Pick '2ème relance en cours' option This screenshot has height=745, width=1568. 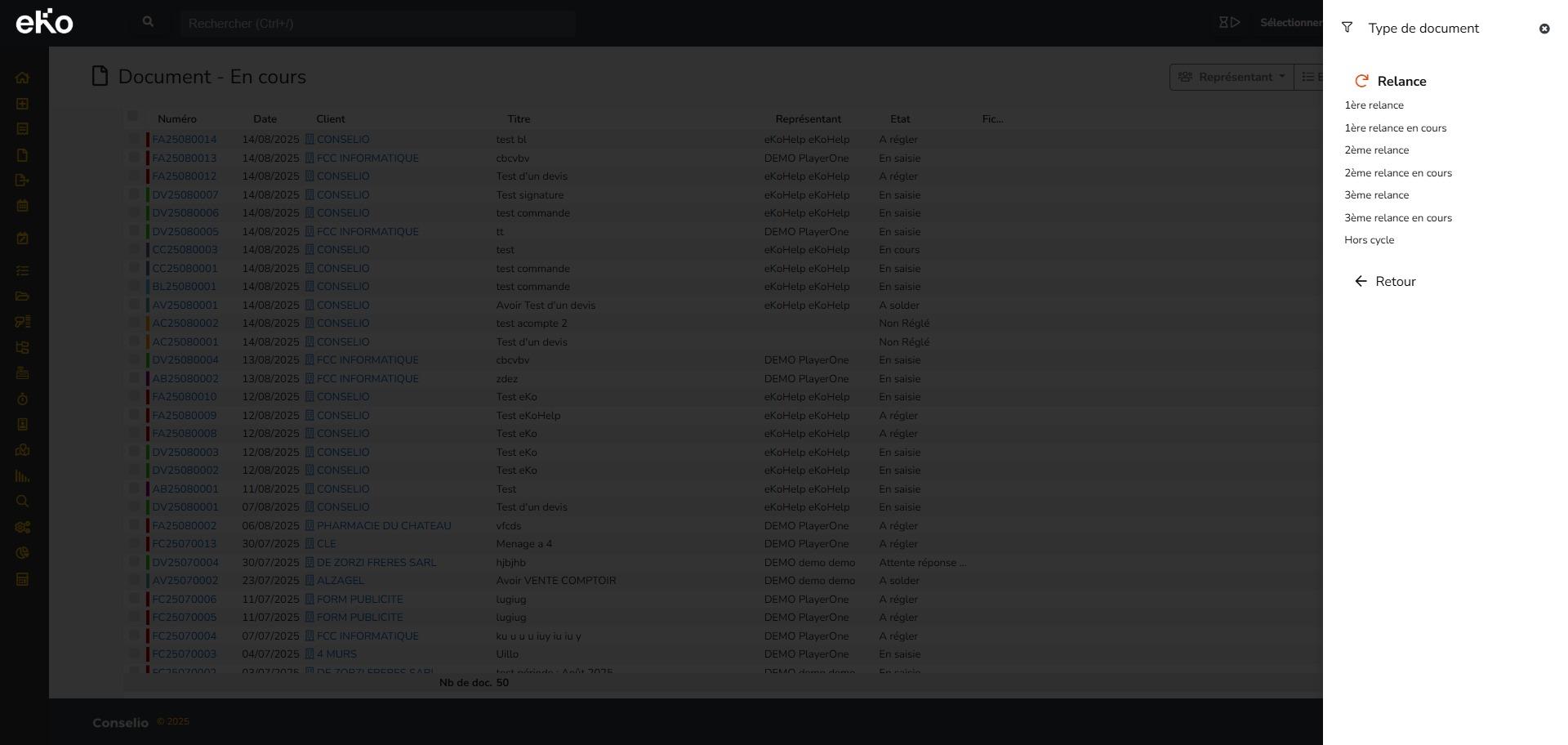point(1397,173)
